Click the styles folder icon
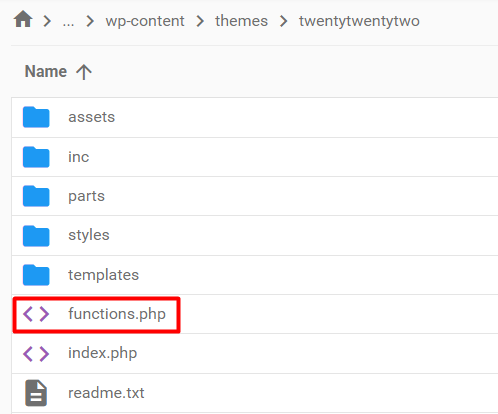This screenshot has width=498, height=414. pyautogui.click(x=36, y=235)
